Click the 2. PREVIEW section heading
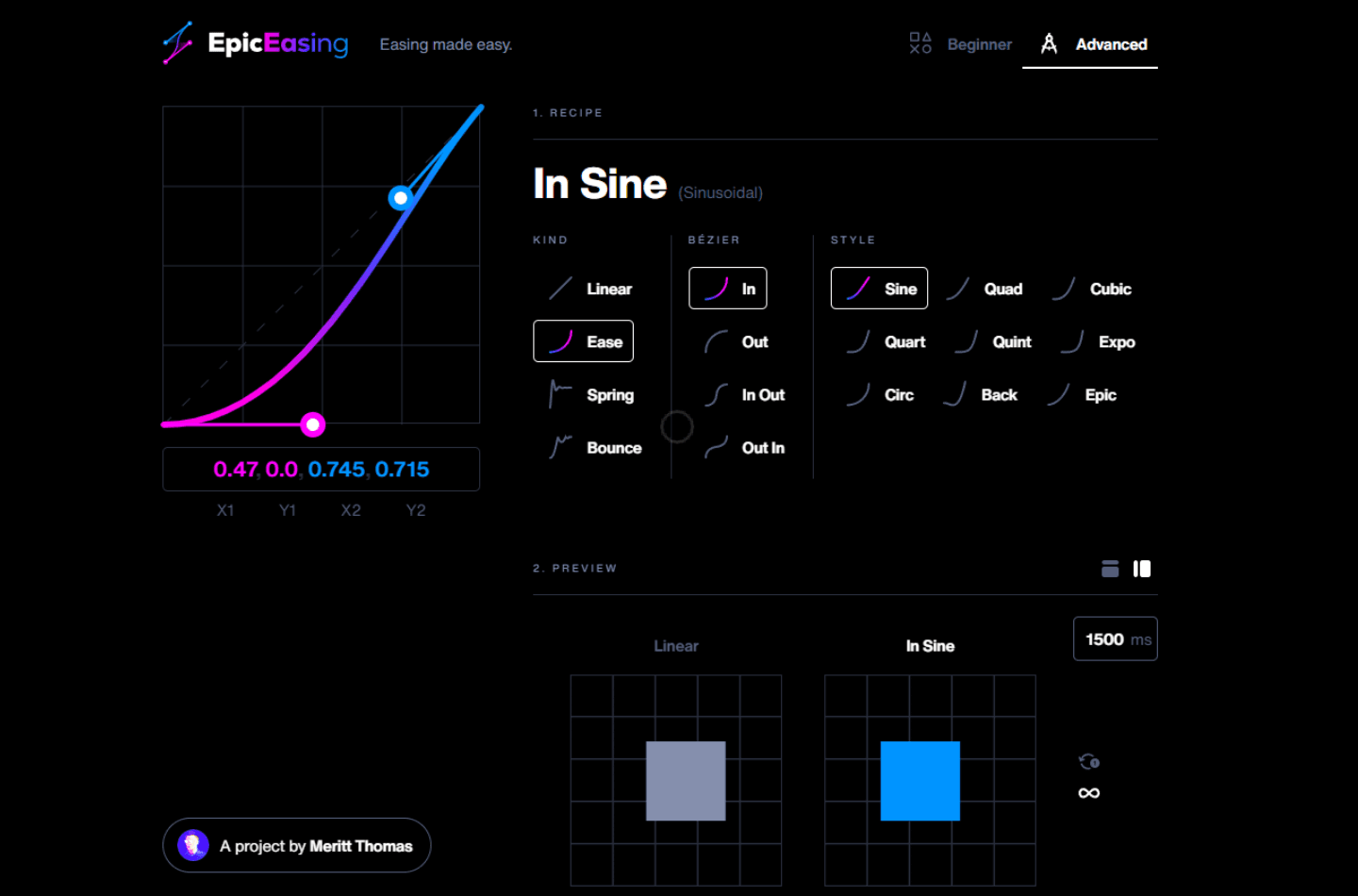 pos(575,568)
